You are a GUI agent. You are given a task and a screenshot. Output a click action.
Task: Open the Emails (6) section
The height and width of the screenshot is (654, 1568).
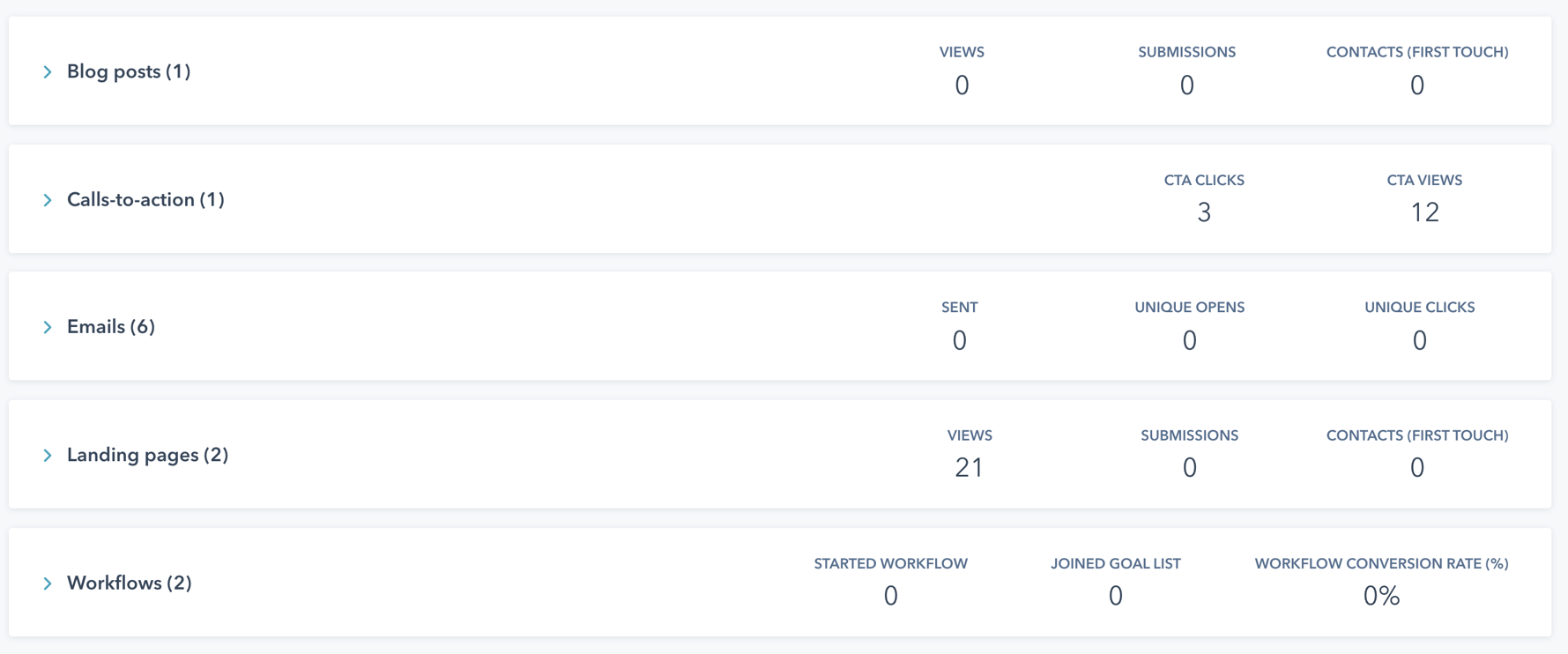(x=109, y=326)
